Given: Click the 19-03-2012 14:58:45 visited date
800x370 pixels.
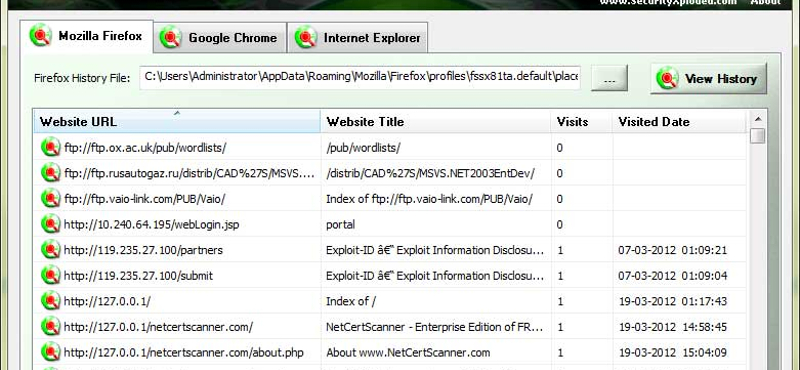Looking at the screenshot, I should click(672, 327).
